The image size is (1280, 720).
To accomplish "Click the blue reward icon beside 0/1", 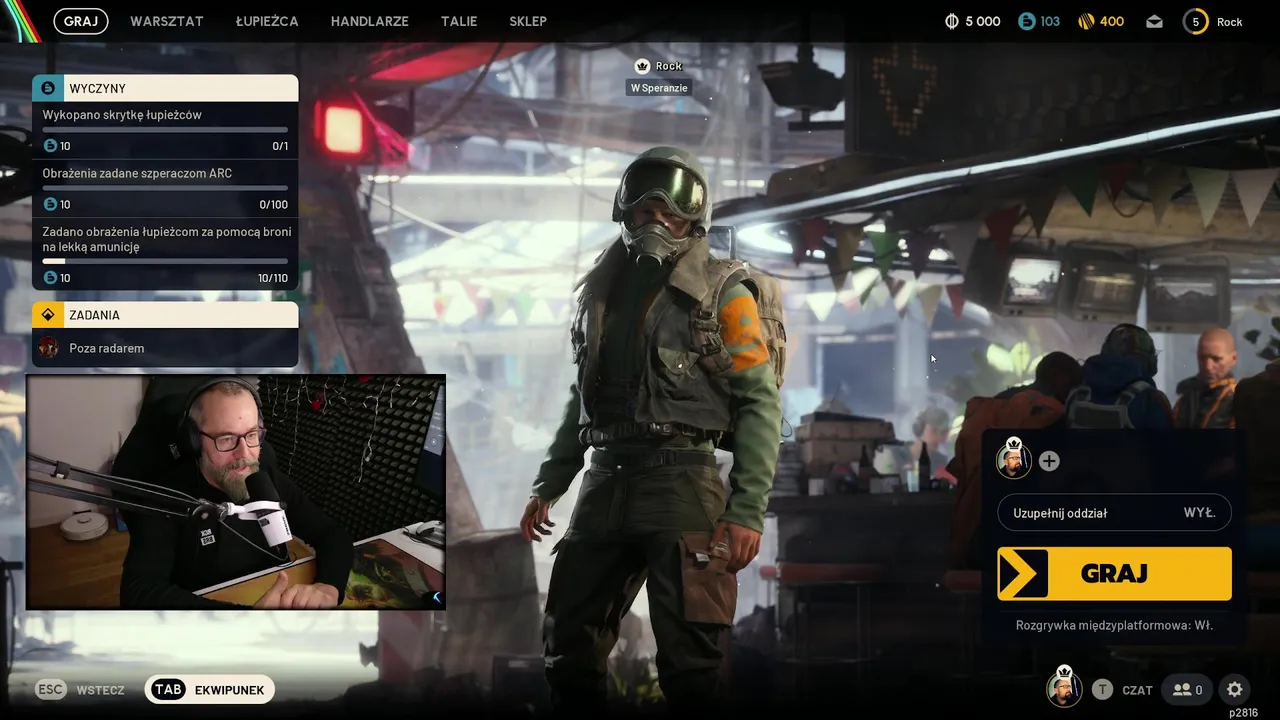I will click(x=51, y=146).
